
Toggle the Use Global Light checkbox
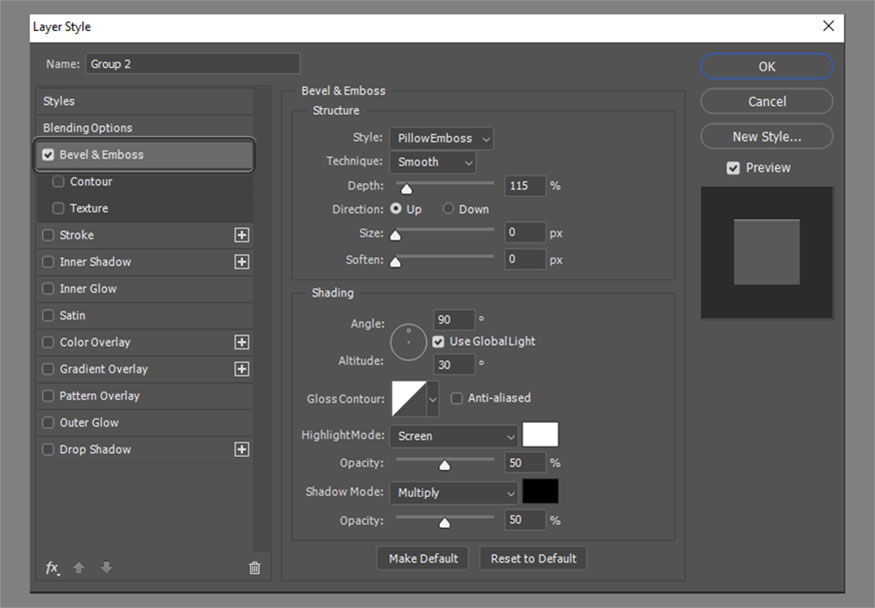pos(438,341)
